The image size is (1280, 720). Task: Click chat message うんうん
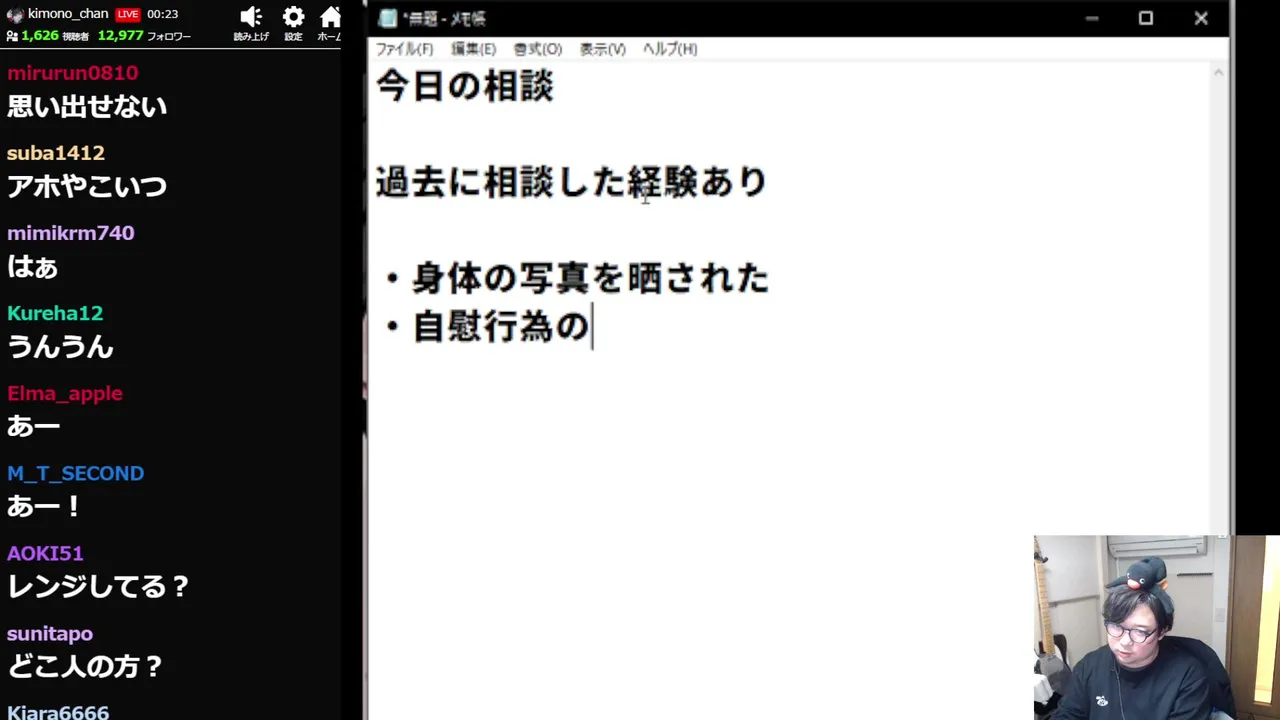(x=60, y=346)
